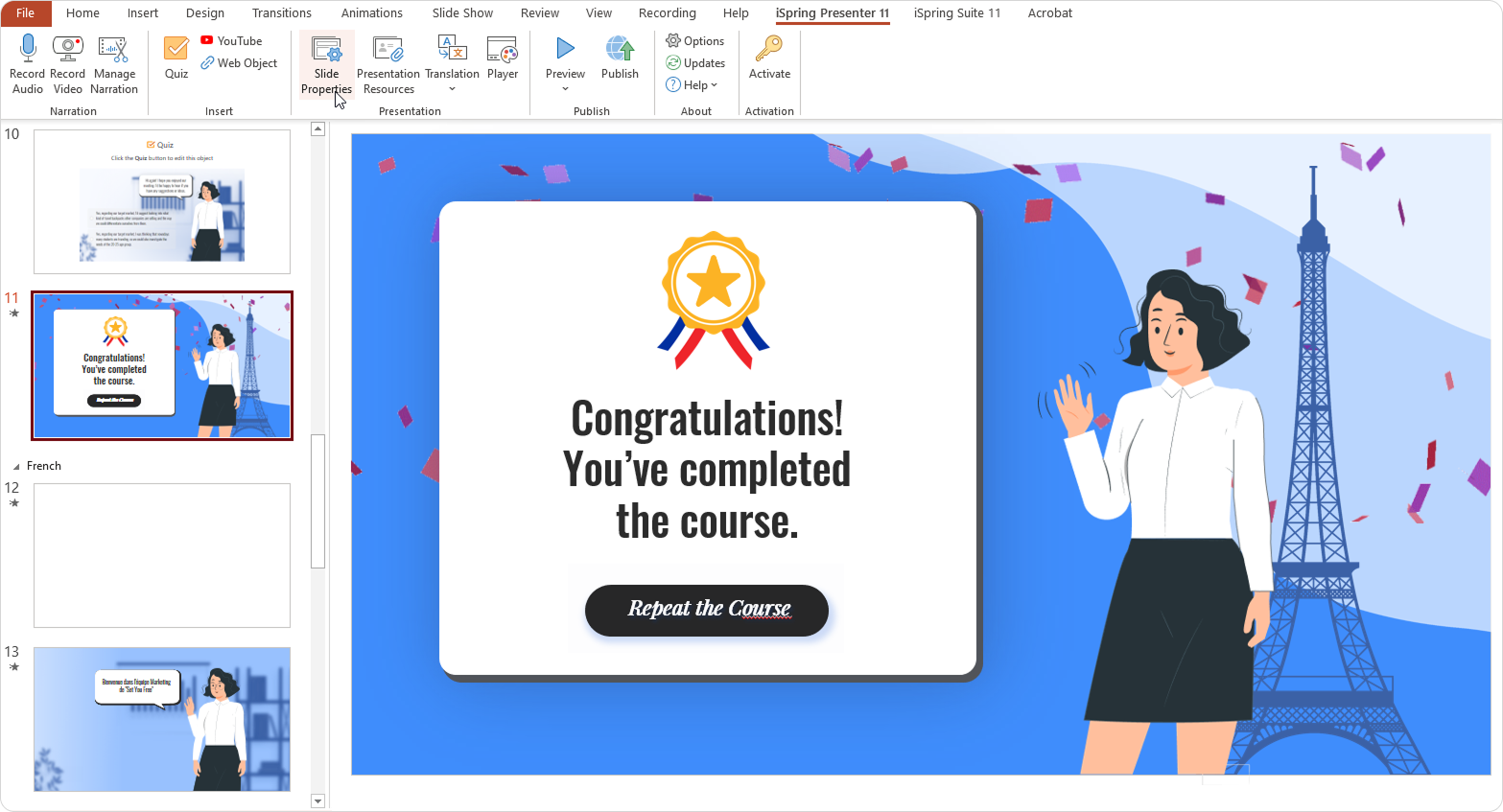The width and height of the screenshot is (1503, 812).
Task: Insert a Web Object
Action: click(239, 63)
